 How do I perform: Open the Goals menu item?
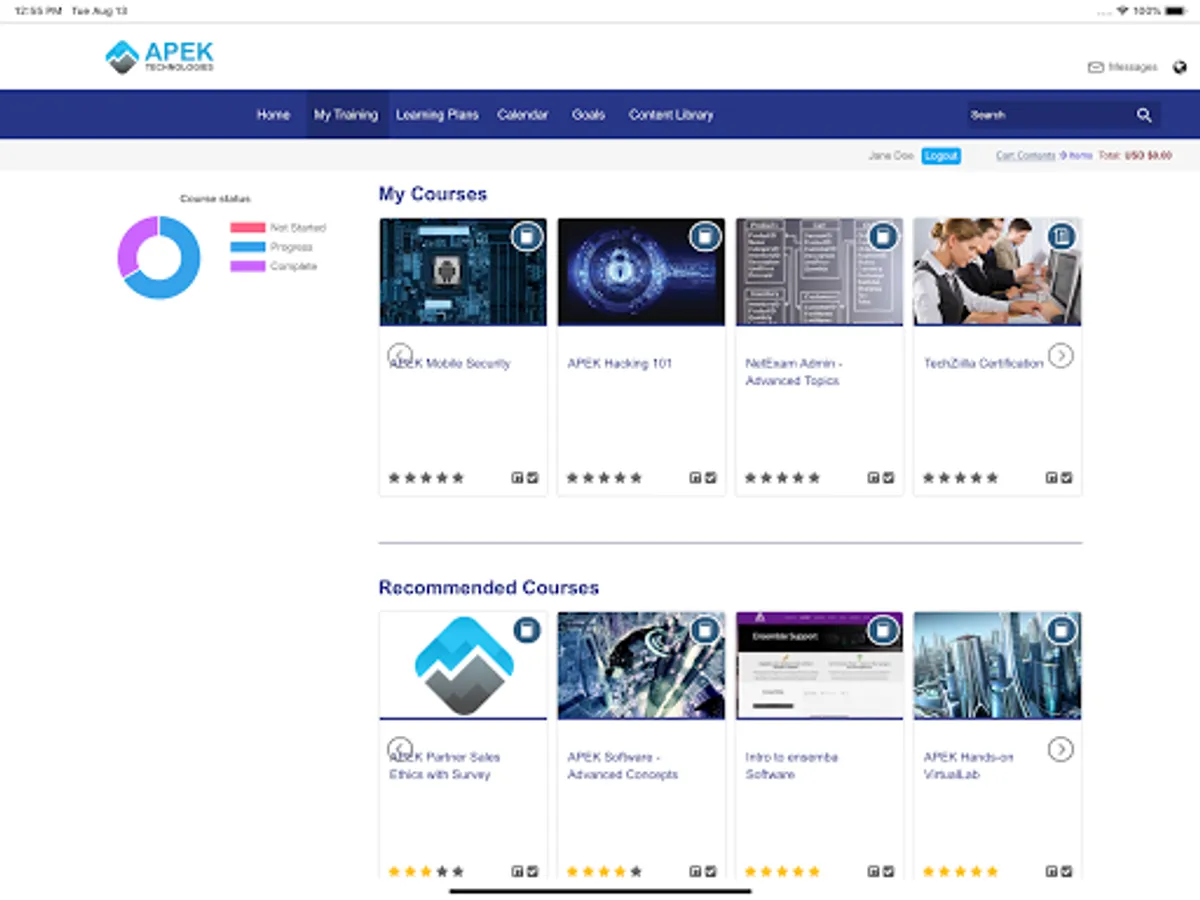click(588, 115)
